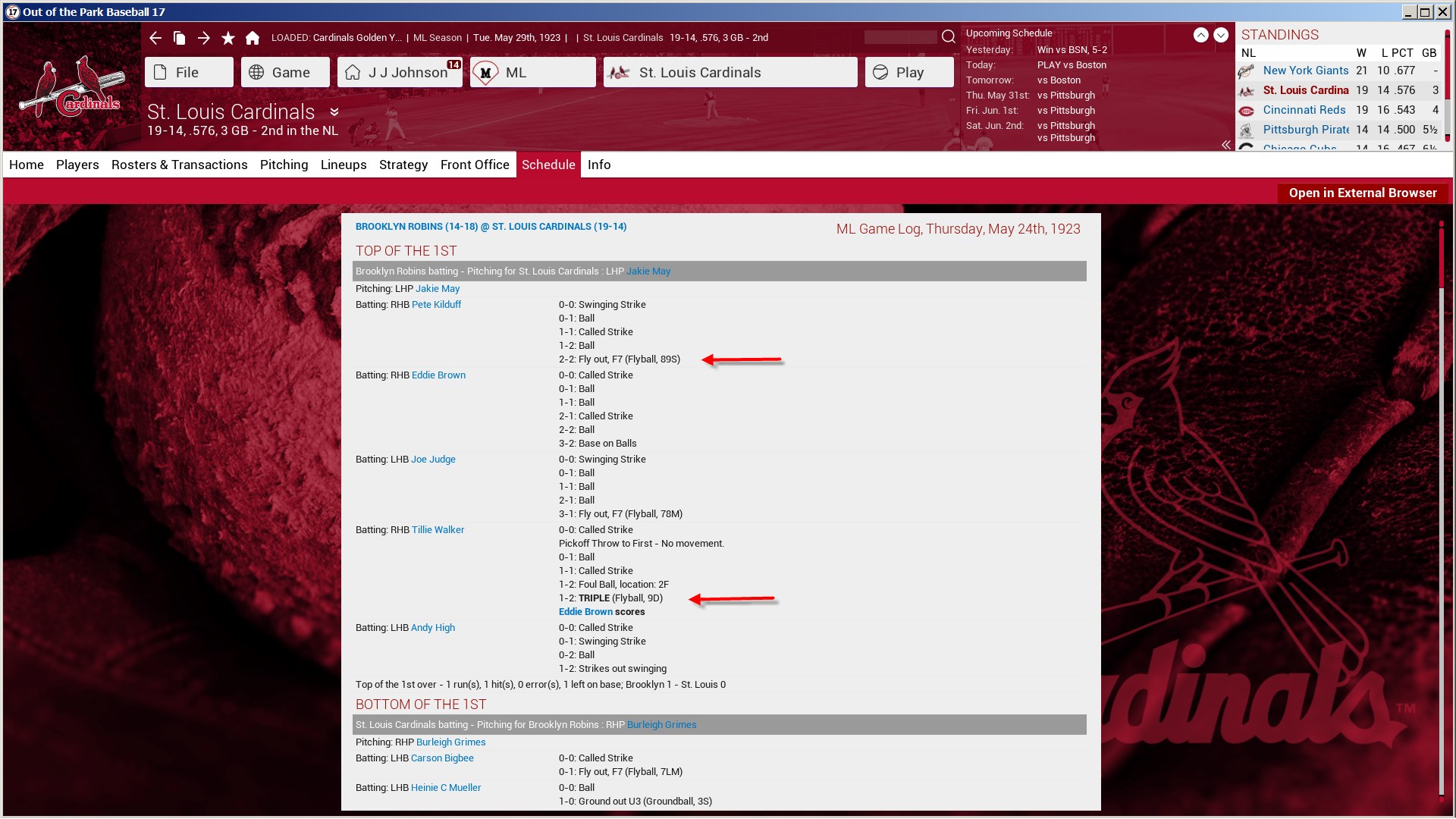
Task: Go to home screen icon
Action: [253, 38]
